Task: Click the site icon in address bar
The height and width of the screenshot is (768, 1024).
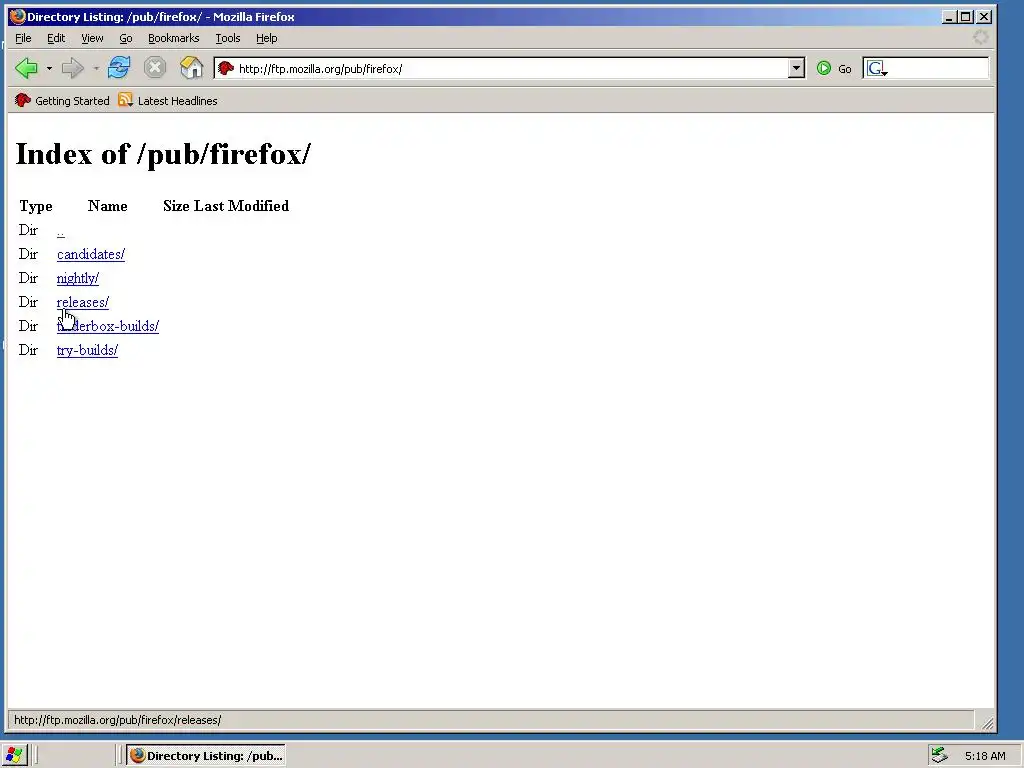Action: click(x=226, y=68)
